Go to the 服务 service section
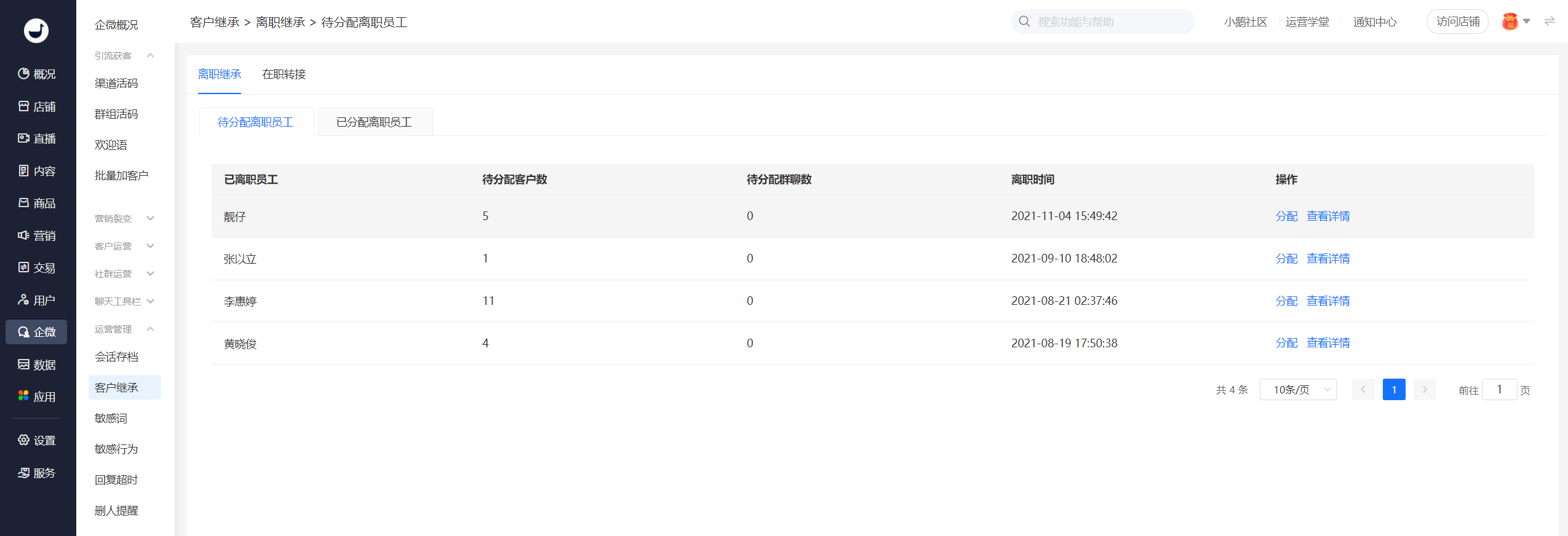This screenshot has height=536, width=1568. [37, 473]
